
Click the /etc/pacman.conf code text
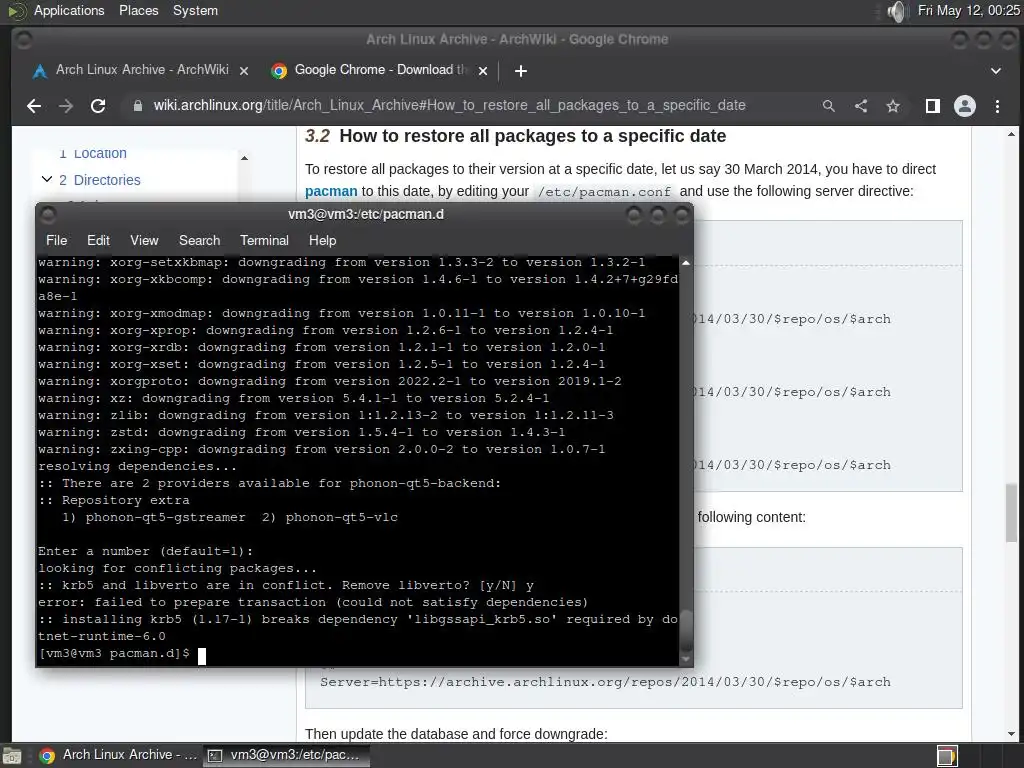604,192
